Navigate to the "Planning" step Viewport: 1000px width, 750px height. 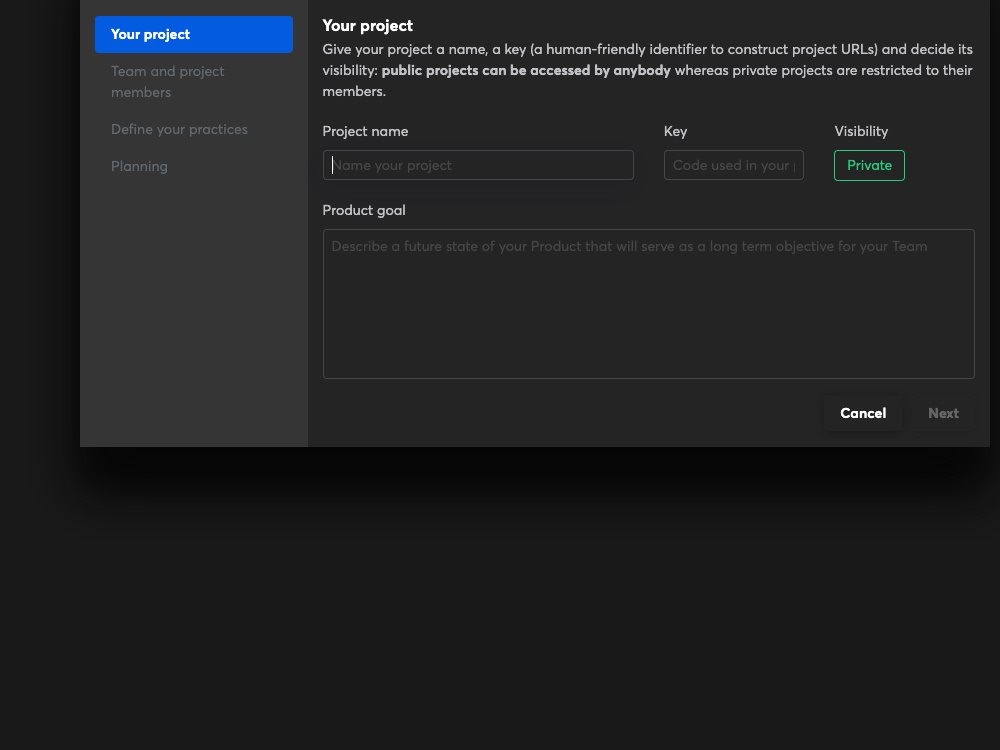139,166
